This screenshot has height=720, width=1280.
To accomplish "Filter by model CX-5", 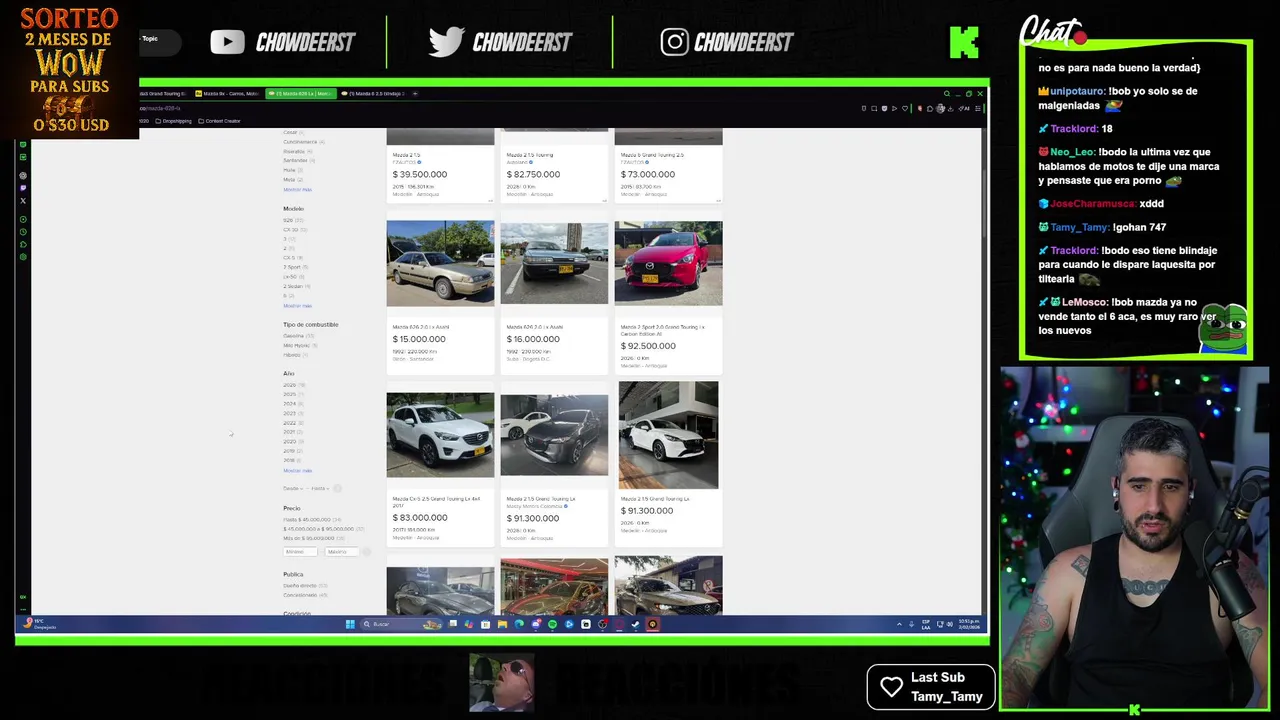I will point(293,258).
